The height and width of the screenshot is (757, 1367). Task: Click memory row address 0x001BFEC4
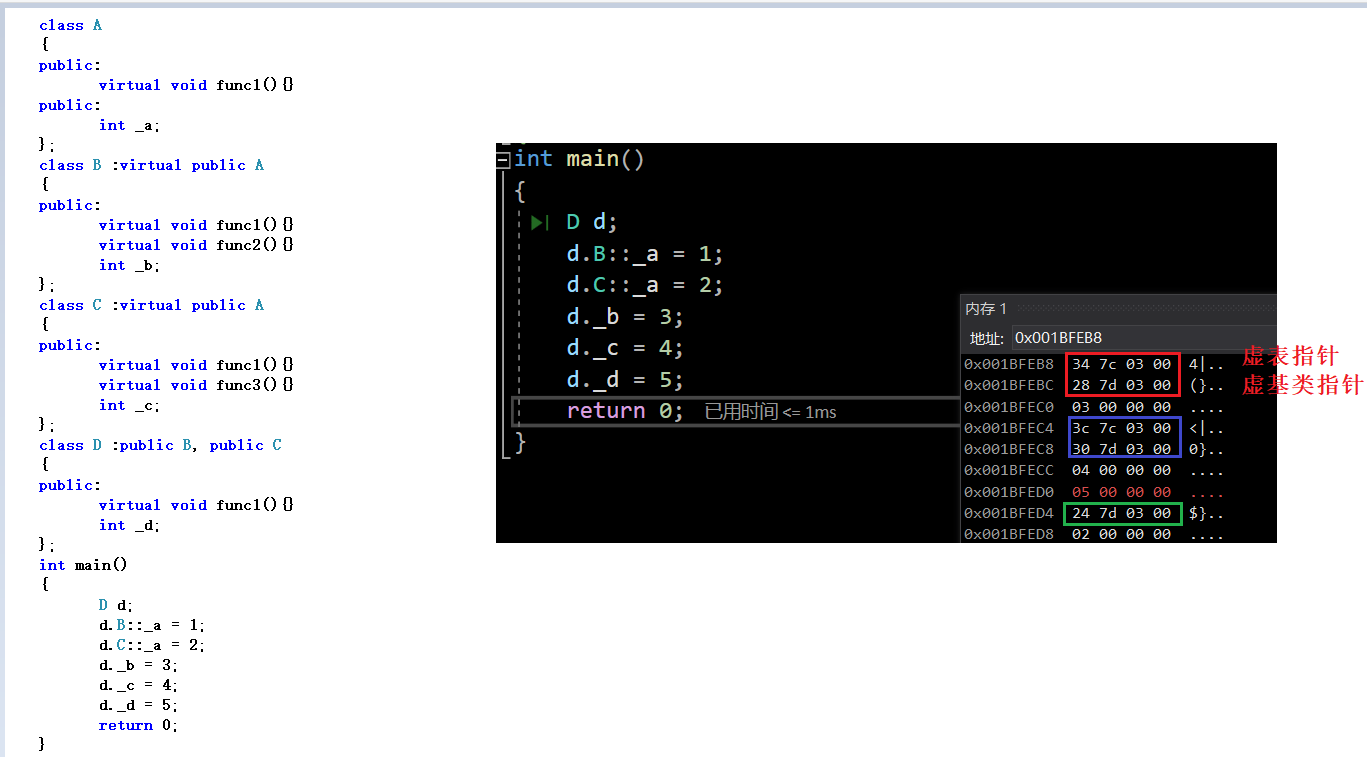pyautogui.click(x=1009, y=428)
